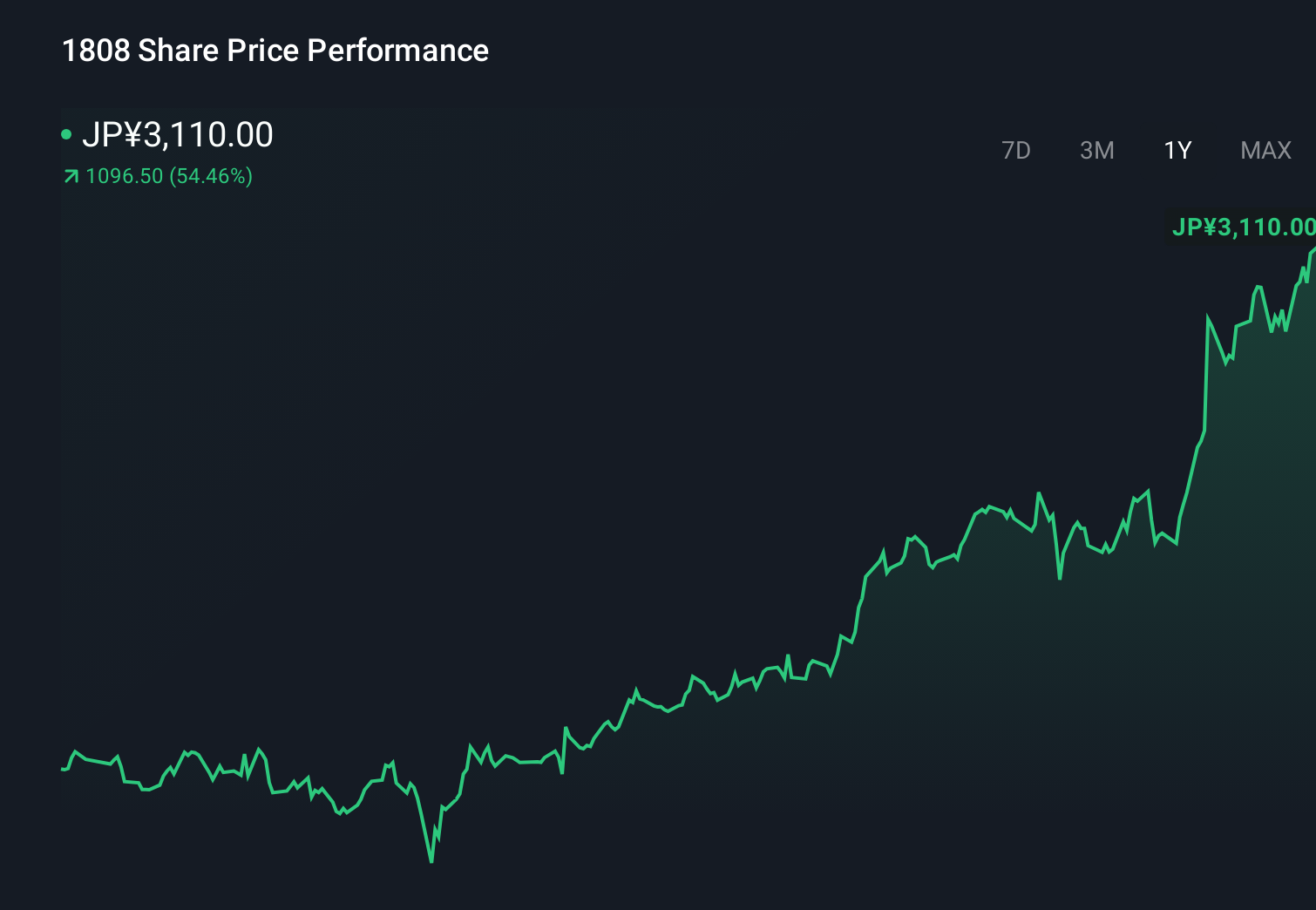Screen dimensions: 1316x910
Task: Select the 7D time range
Action: [x=1016, y=150]
